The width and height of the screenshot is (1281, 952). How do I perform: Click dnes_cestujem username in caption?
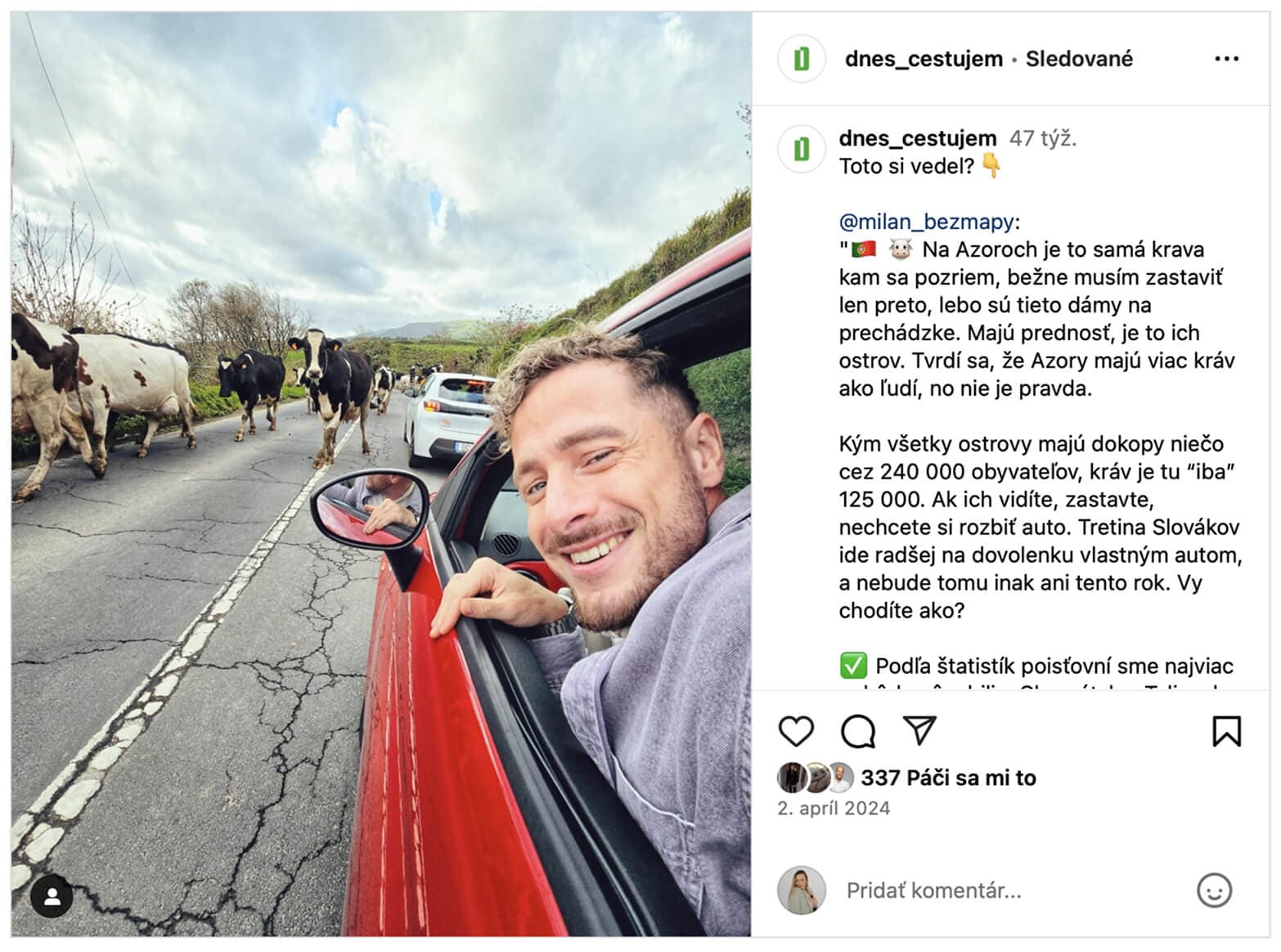pyautogui.click(x=918, y=138)
